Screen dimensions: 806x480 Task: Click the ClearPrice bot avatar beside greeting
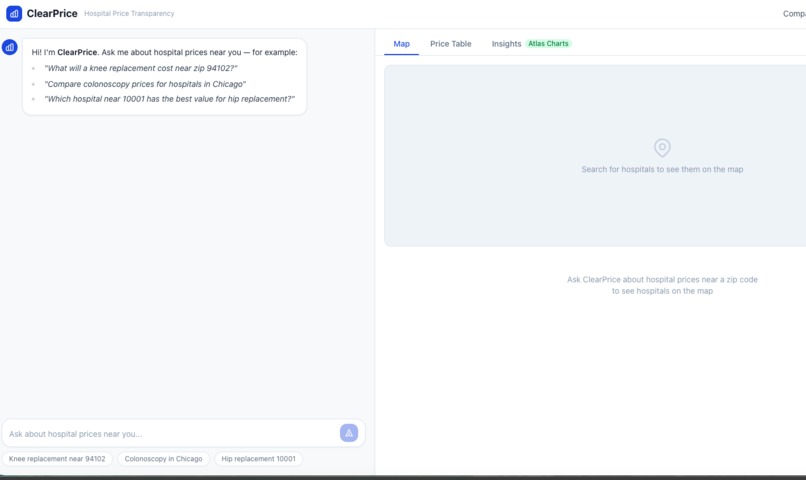click(x=10, y=47)
